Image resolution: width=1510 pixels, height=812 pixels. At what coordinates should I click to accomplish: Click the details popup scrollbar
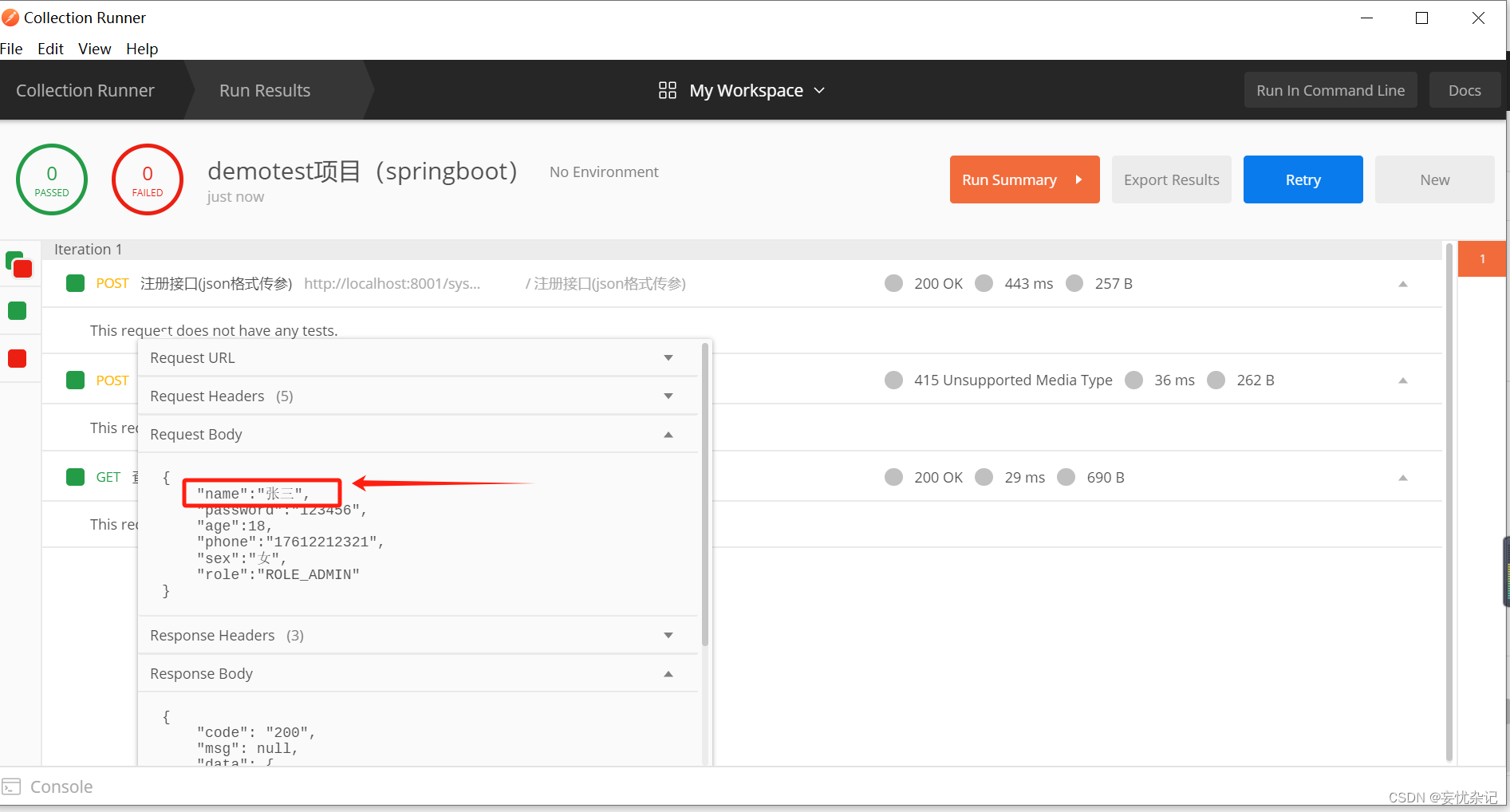(x=705, y=495)
